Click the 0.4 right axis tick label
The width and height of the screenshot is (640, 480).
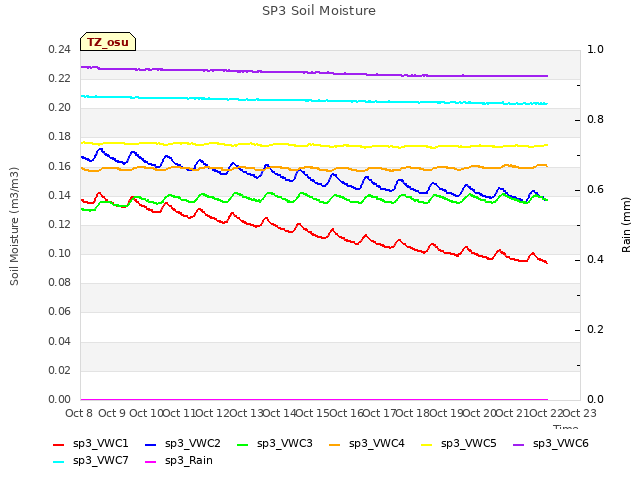pos(595,260)
